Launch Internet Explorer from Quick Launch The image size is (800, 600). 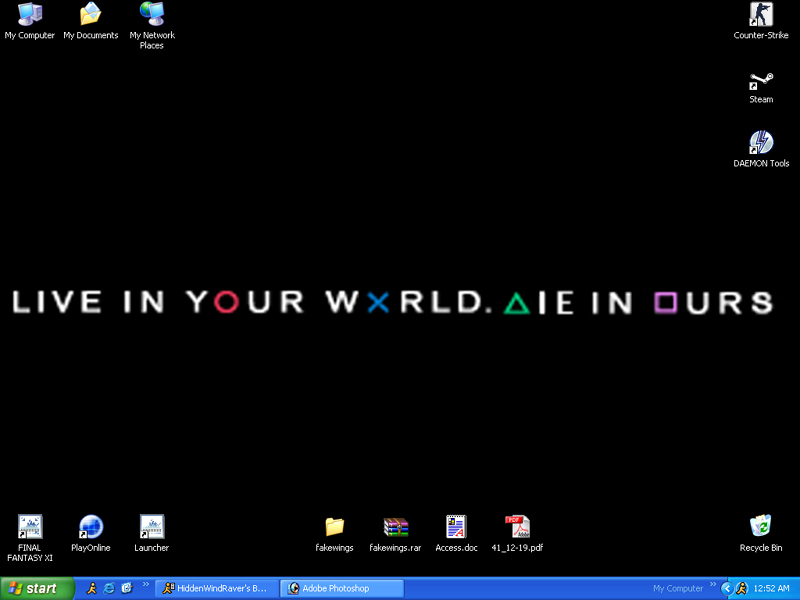pos(109,588)
